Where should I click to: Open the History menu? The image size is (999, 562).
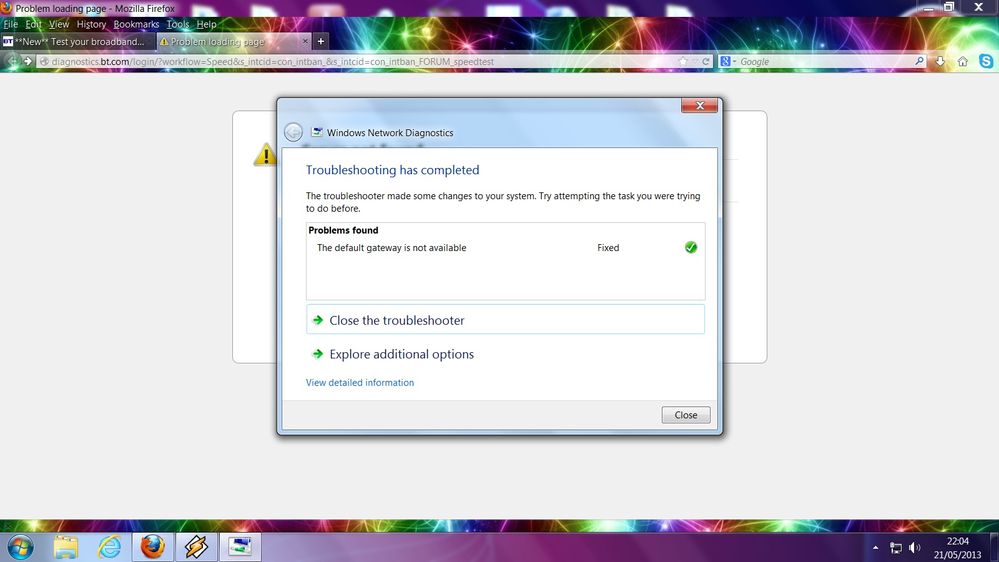coord(91,24)
